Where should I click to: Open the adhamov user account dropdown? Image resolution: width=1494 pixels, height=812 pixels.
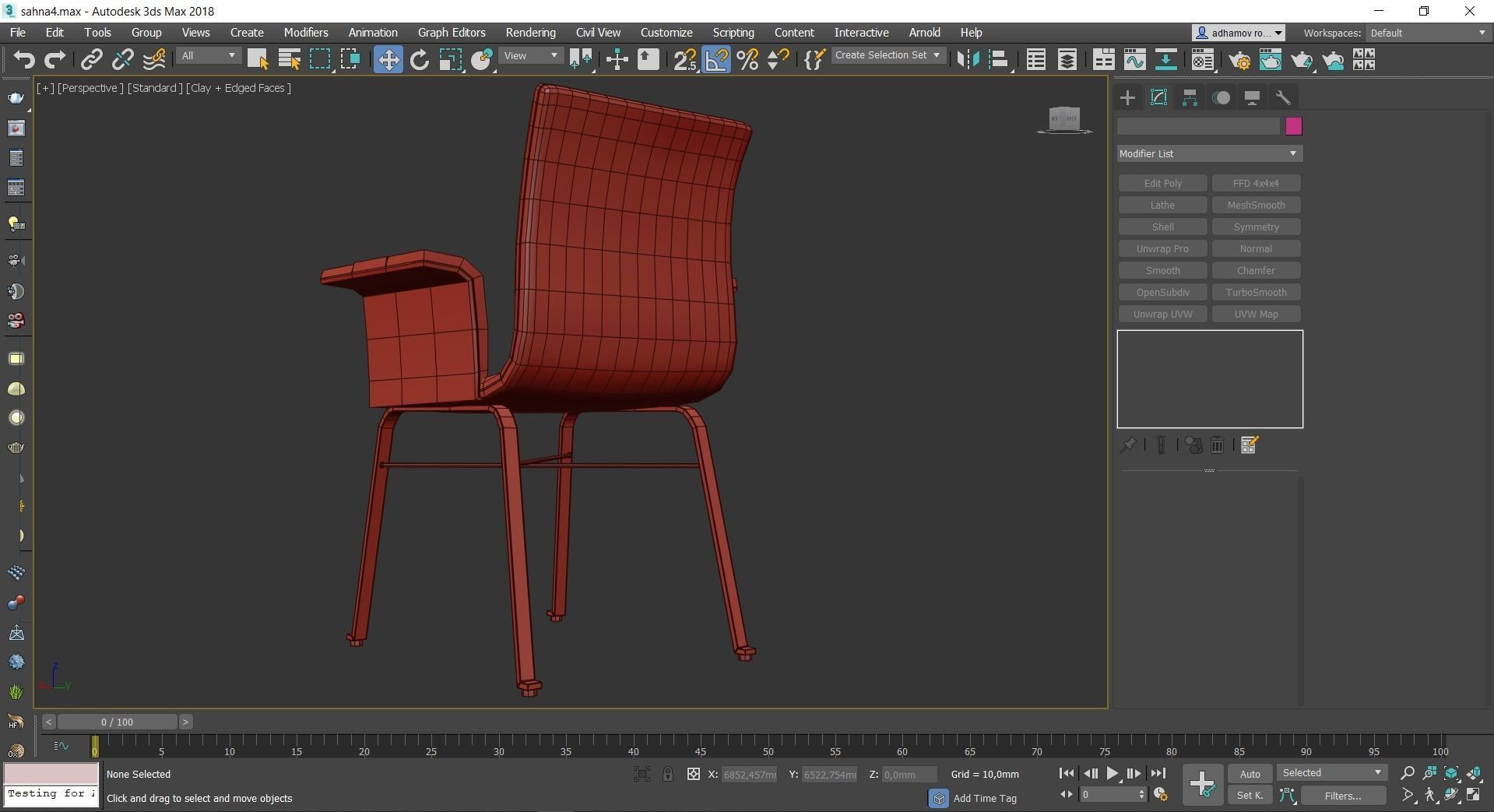coord(1238,33)
